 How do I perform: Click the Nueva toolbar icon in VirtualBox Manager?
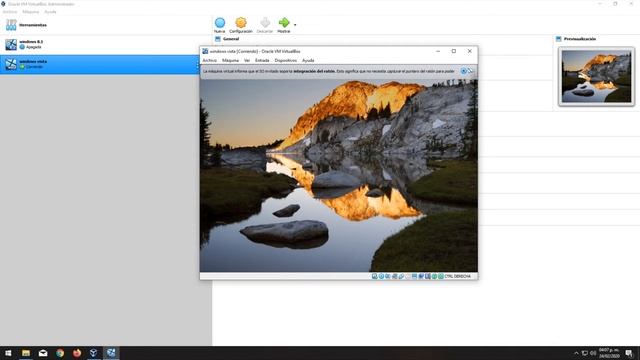tap(220, 22)
